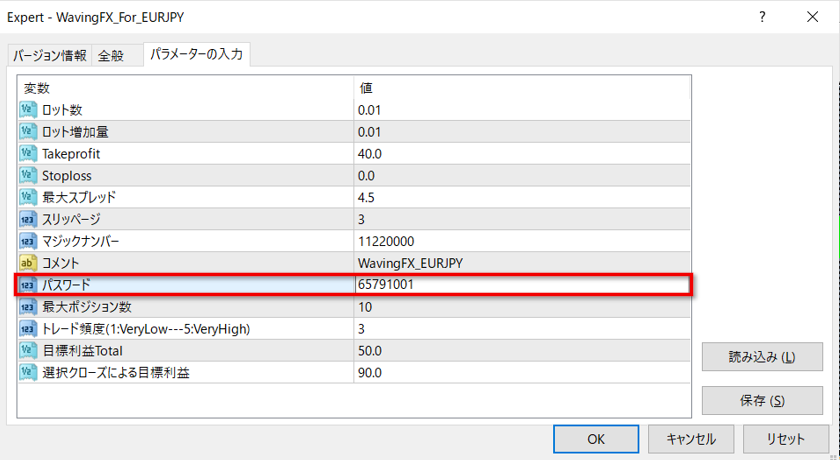Click the icon beside ロット数 row
The image size is (840, 460).
coord(28,110)
